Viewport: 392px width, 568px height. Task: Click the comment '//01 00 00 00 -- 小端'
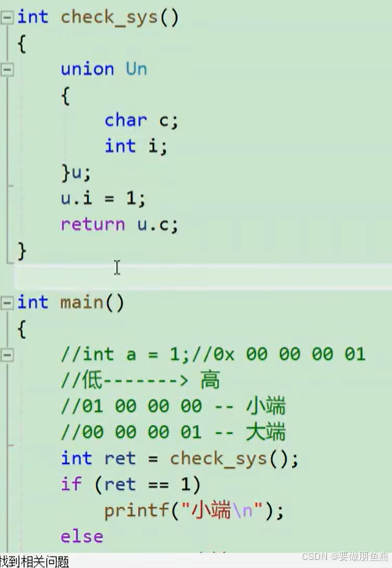tap(173, 406)
